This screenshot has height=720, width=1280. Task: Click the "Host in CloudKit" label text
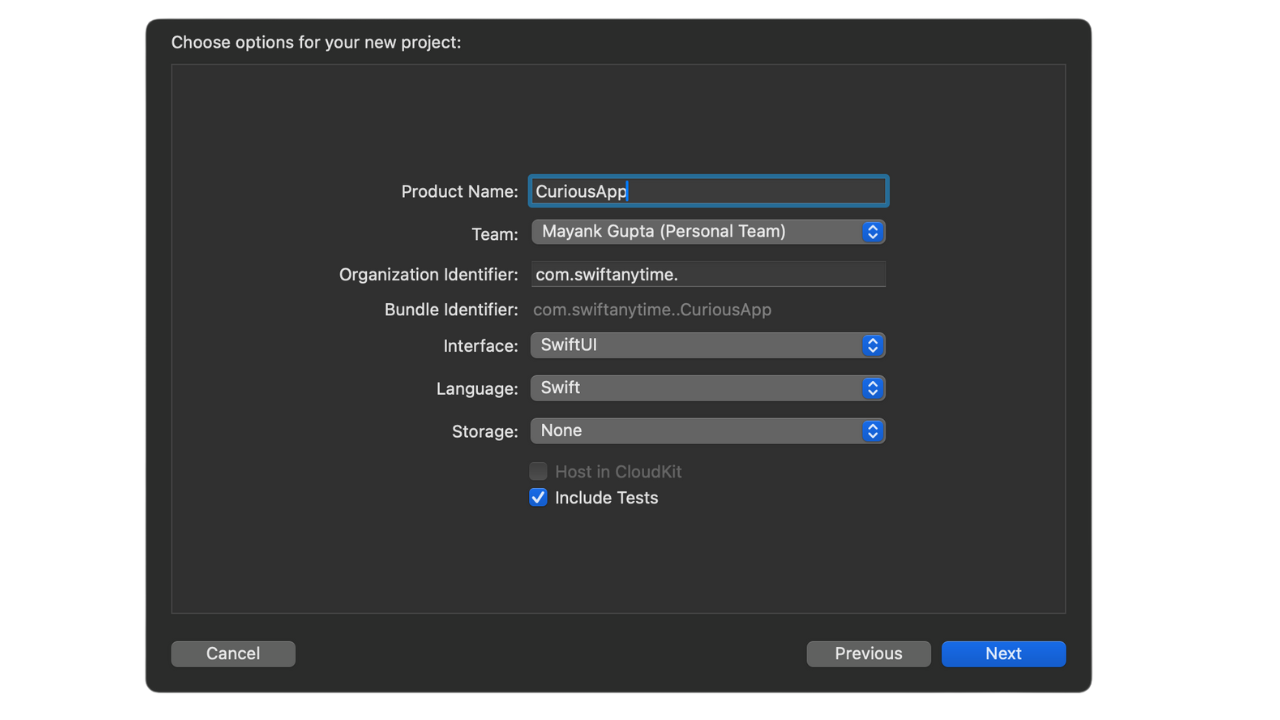click(618, 472)
